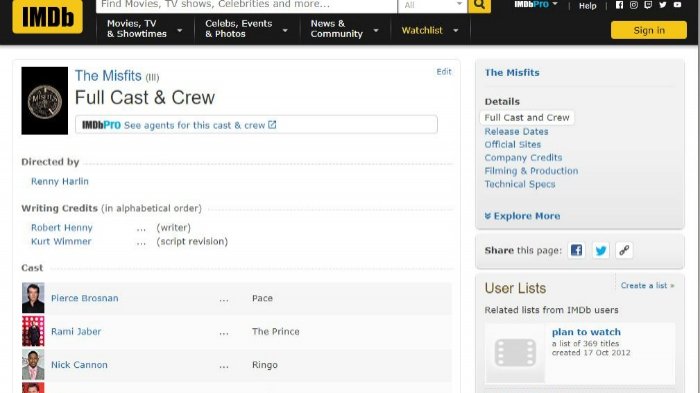Click the character name Pace
Viewport: 700px width, 393px height.
coord(262,298)
